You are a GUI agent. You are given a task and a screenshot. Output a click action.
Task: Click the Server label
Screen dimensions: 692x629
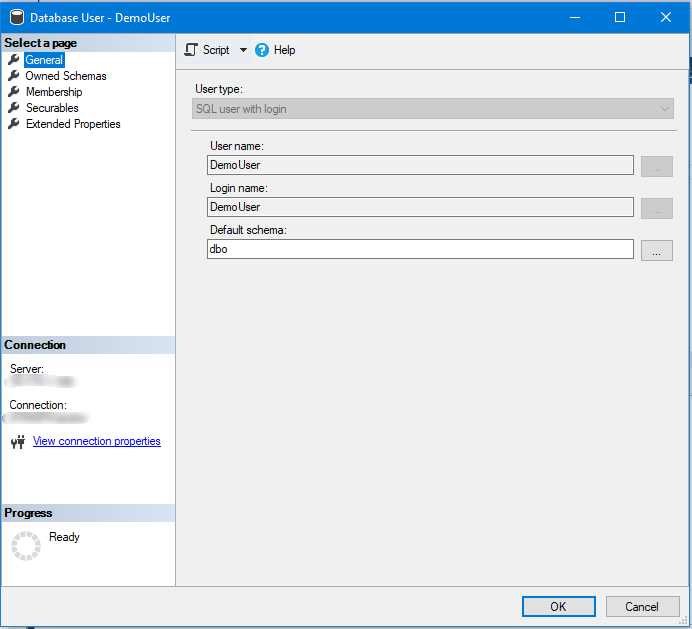(26, 369)
